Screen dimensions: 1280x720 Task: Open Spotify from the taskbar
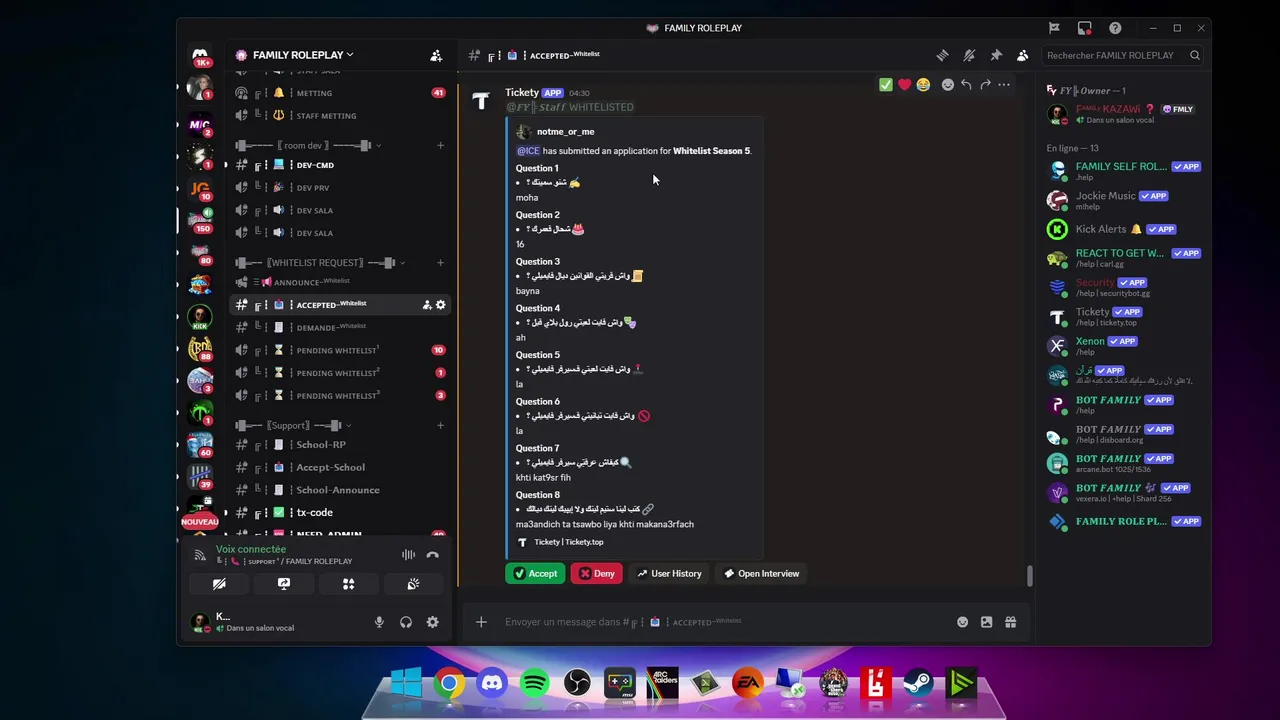pyautogui.click(x=534, y=684)
